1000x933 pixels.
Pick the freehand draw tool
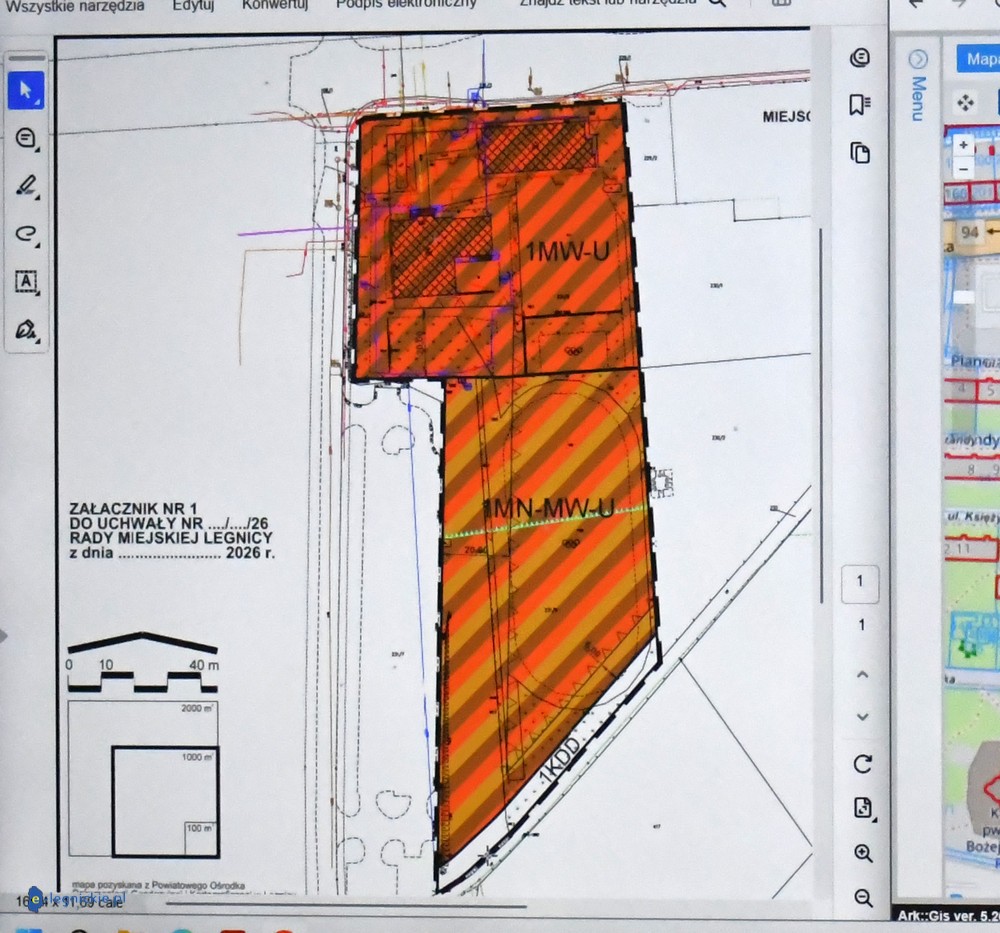point(26,234)
